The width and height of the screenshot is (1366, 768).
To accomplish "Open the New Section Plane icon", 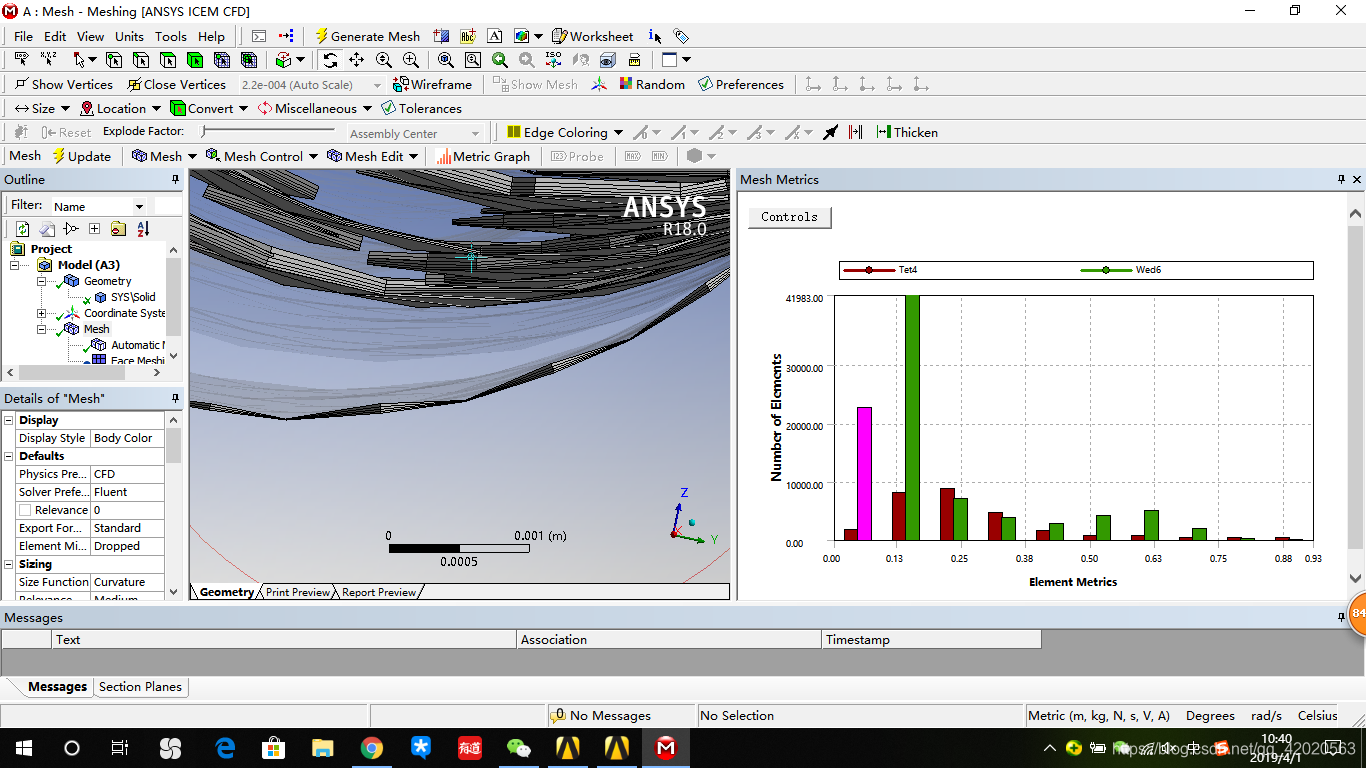I will [440, 36].
